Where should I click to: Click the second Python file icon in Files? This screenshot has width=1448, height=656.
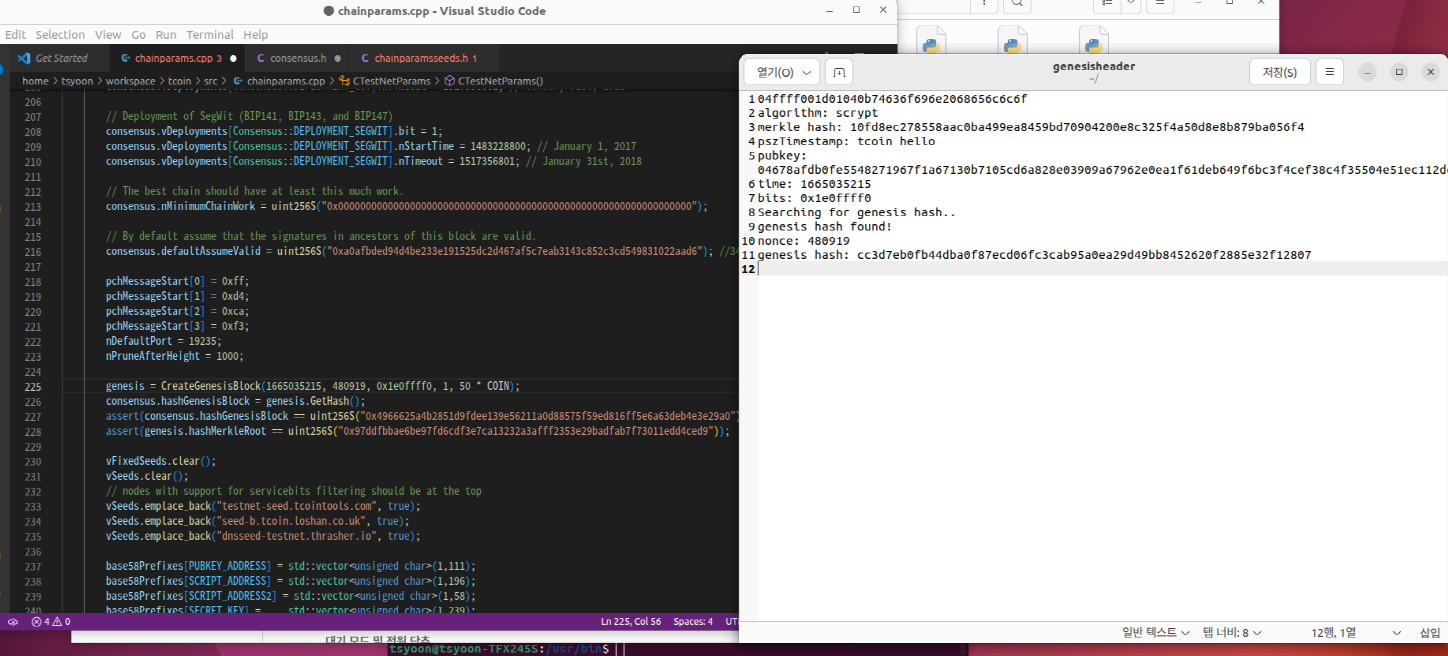tap(1013, 39)
